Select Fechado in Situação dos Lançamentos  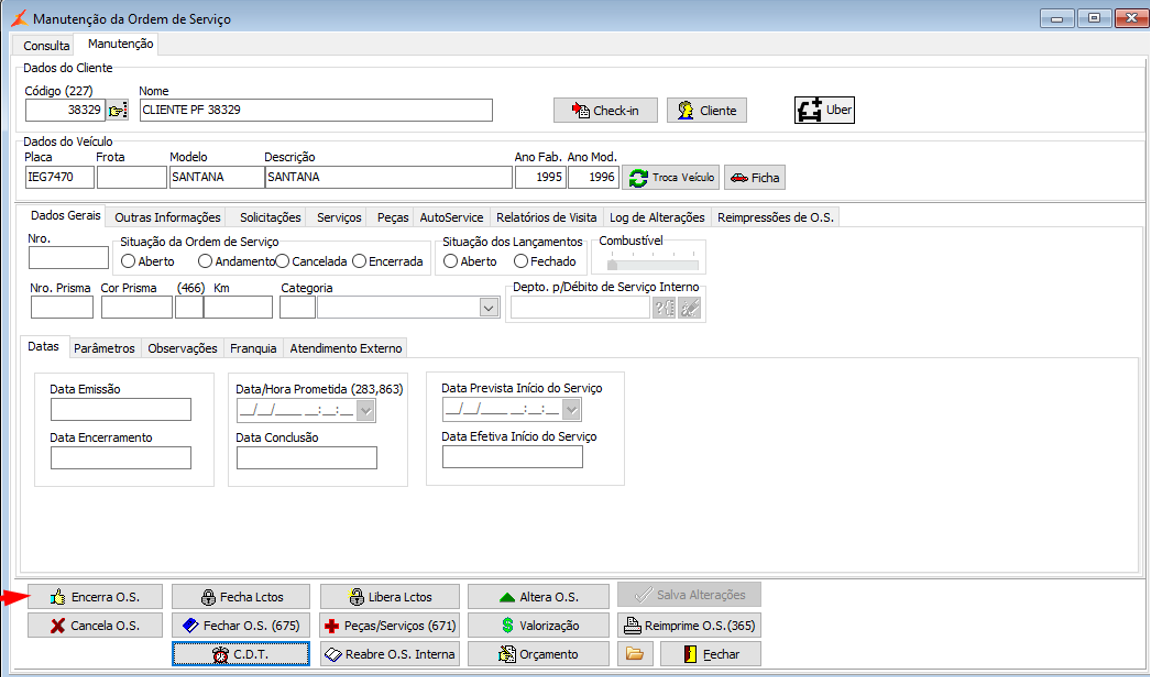pos(521,261)
